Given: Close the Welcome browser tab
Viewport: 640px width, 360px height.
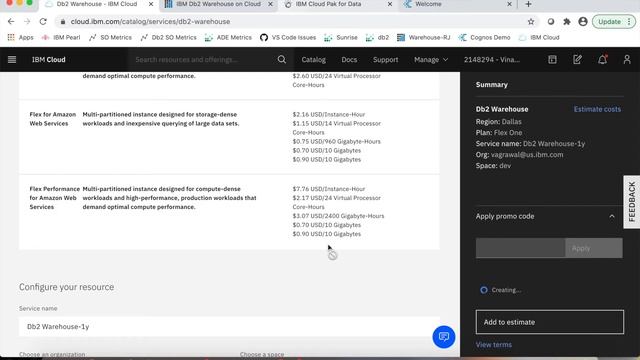Looking at the screenshot, I should pyautogui.click(x=509, y=4).
